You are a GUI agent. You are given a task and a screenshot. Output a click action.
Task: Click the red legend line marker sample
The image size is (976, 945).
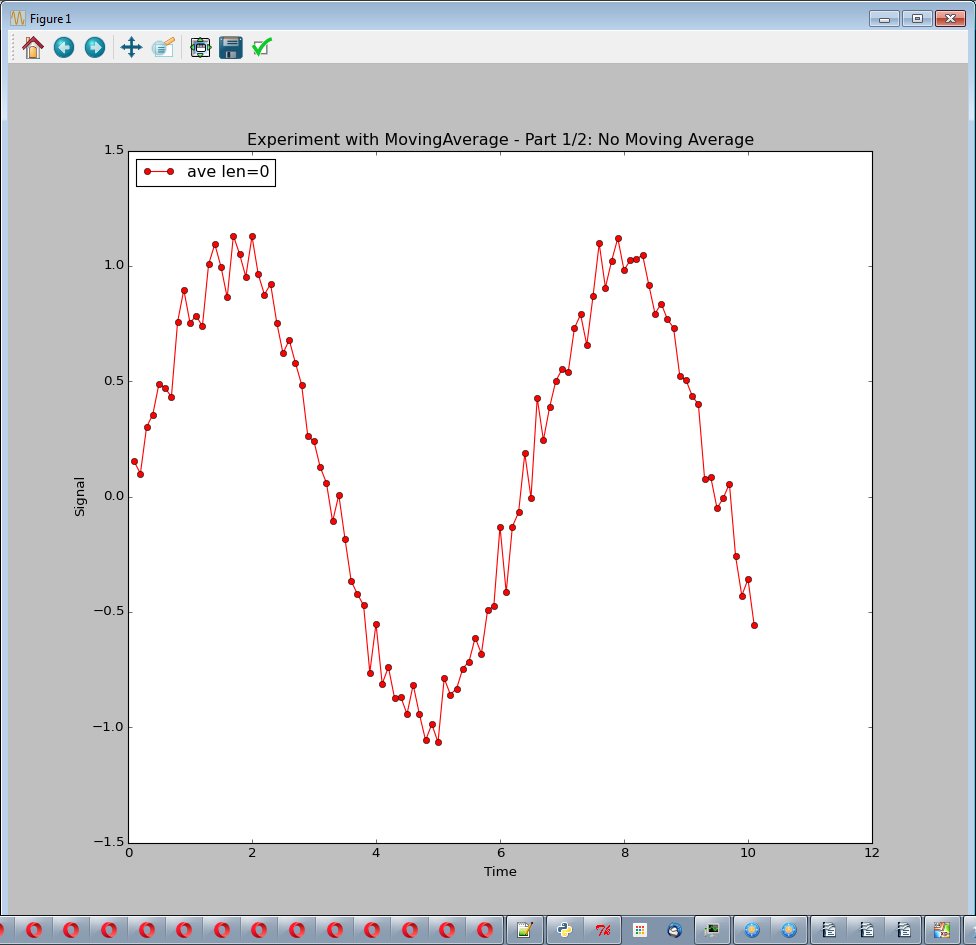click(159, 172)
